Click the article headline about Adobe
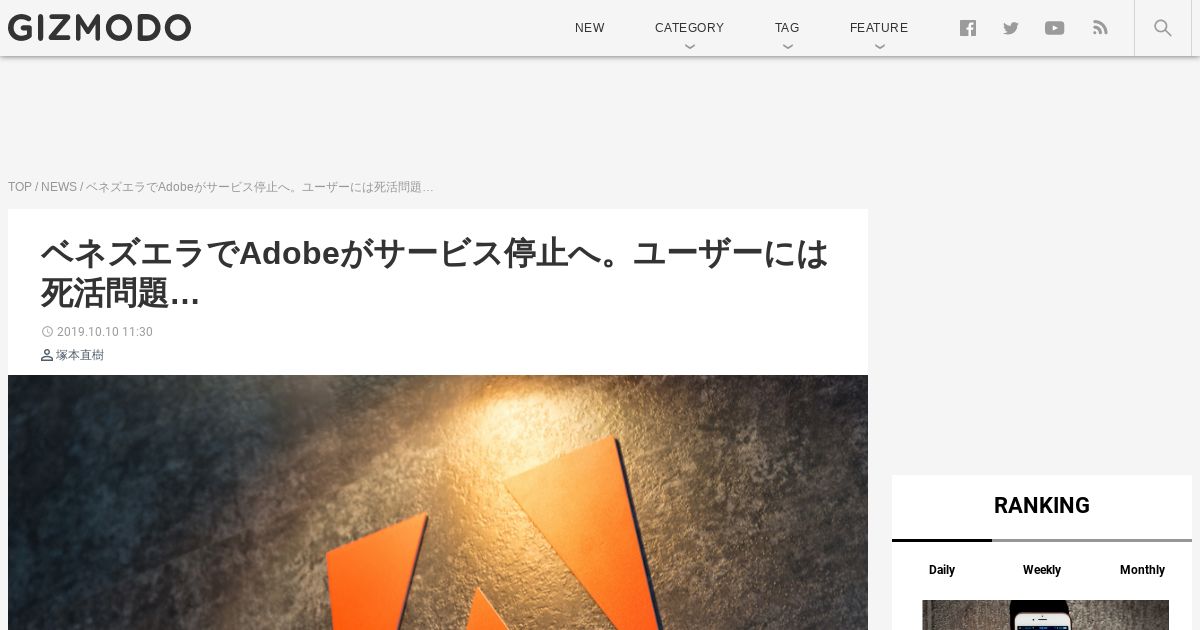 [x=434, y=273]
